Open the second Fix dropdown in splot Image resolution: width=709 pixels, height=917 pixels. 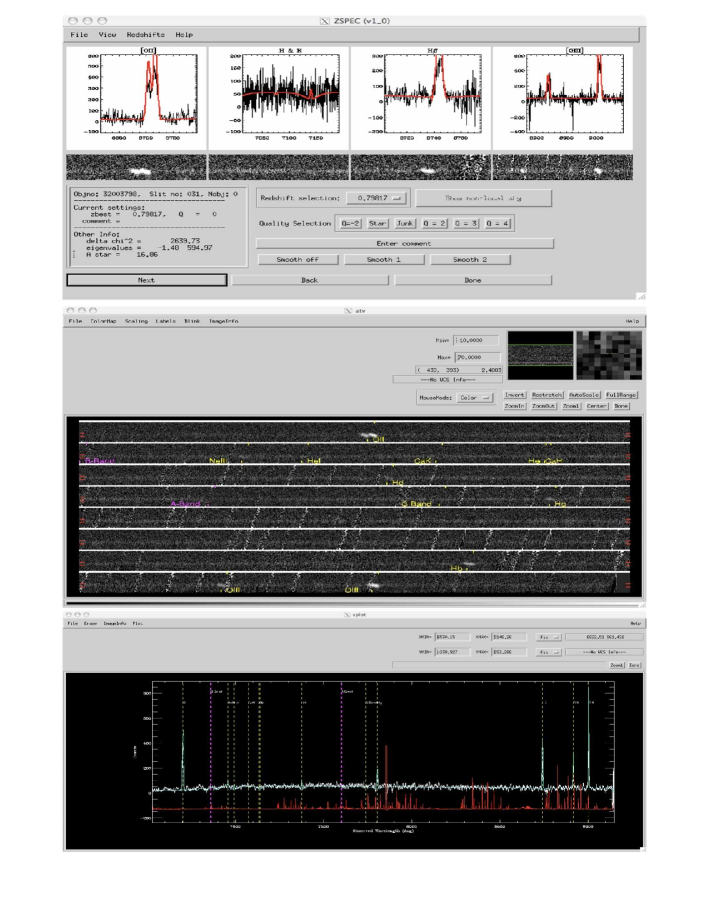[549, 651]
